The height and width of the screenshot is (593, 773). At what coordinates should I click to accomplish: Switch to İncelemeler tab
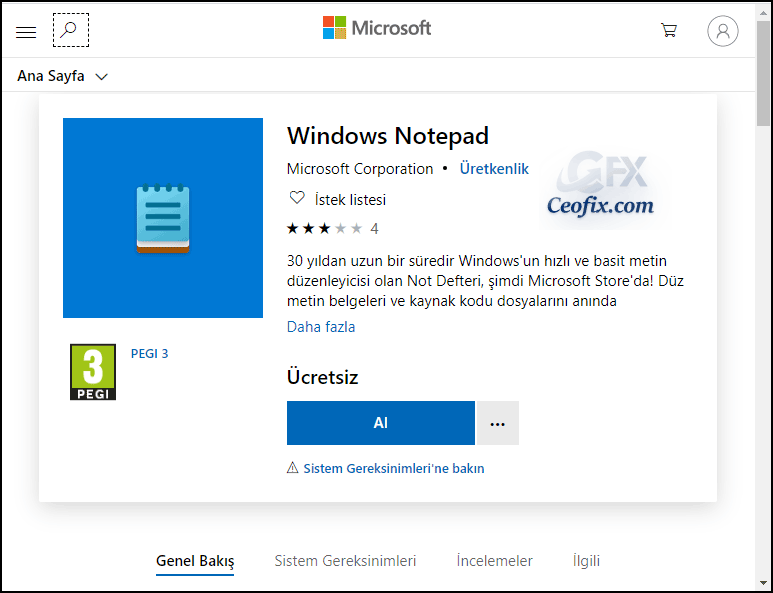494,561
